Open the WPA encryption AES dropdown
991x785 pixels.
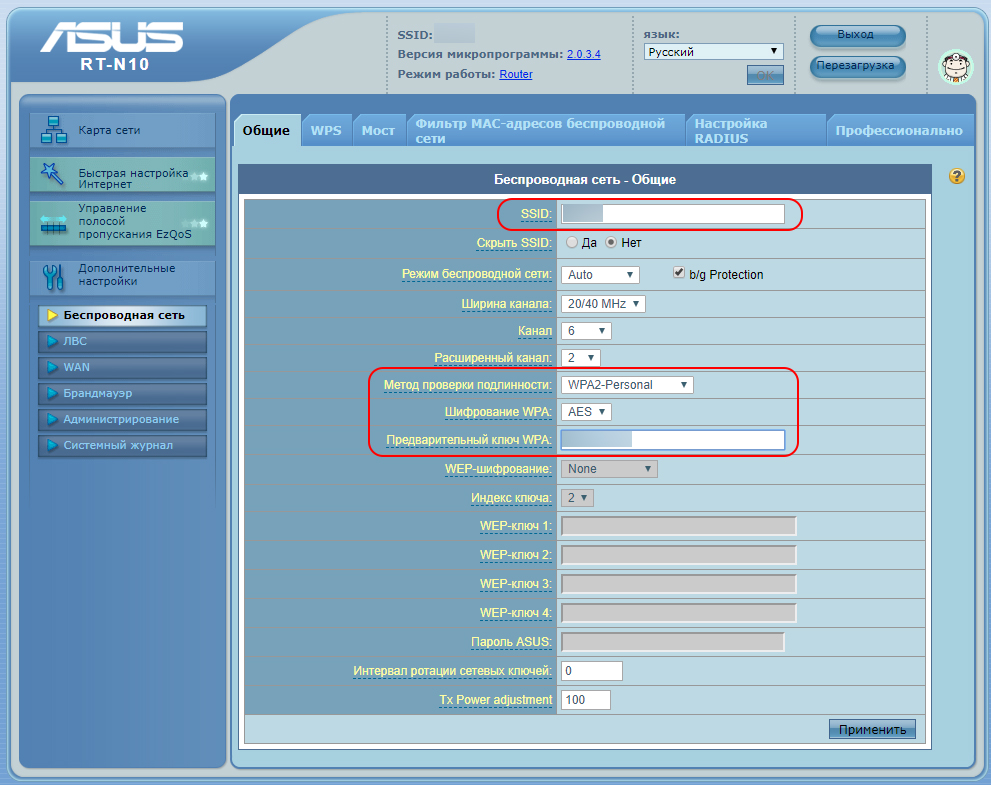(586, 412)
